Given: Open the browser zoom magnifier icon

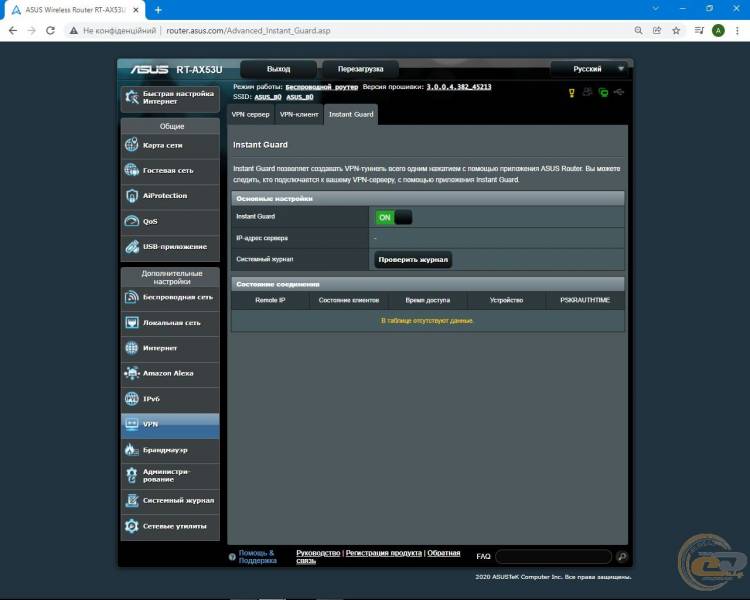Looking at the screenshot, I should click(639, 31).
